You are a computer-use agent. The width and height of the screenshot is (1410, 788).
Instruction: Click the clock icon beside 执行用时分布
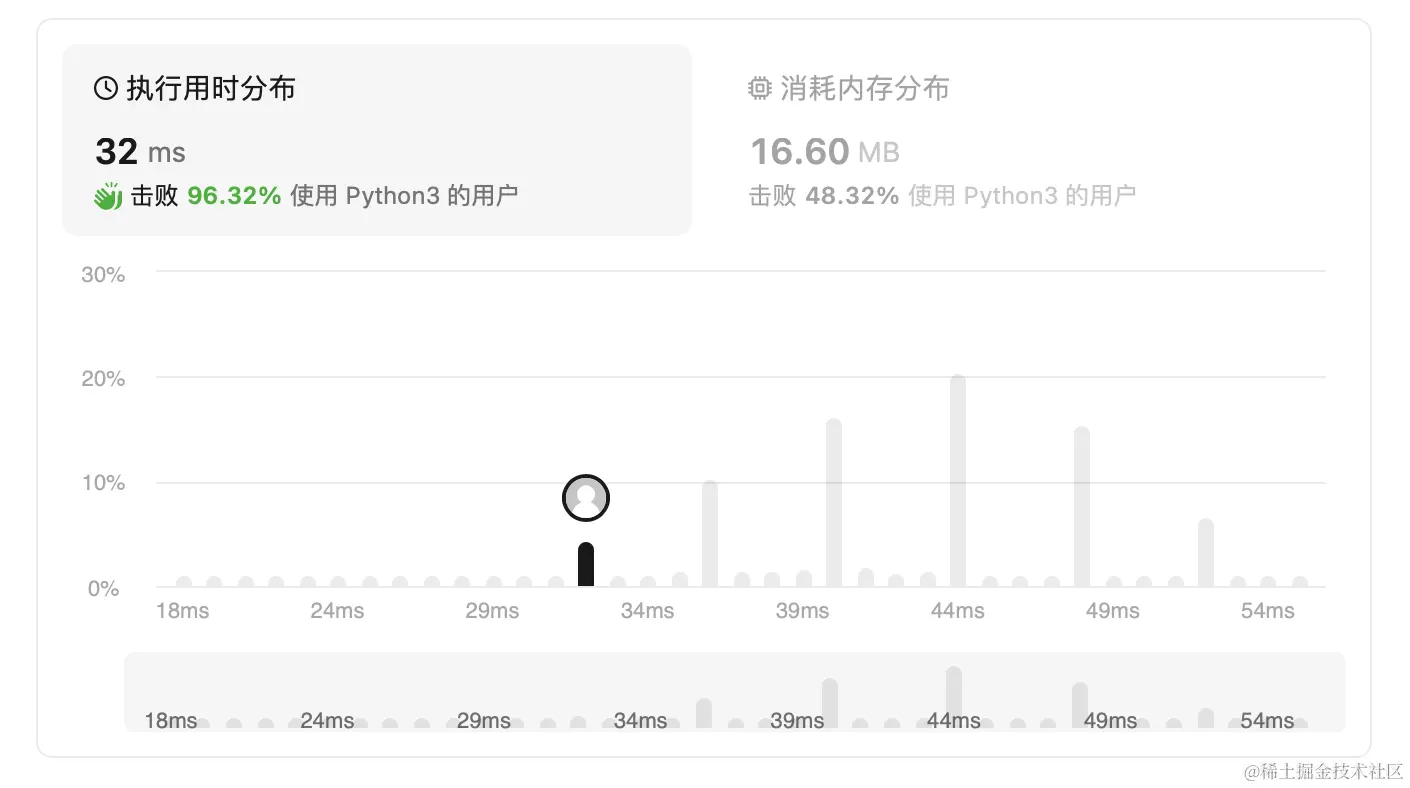pos(105,88)
